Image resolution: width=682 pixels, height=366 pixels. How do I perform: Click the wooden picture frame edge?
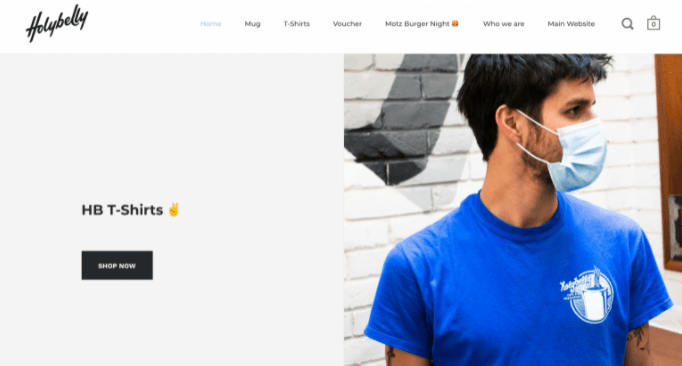(x=668, y=161)
